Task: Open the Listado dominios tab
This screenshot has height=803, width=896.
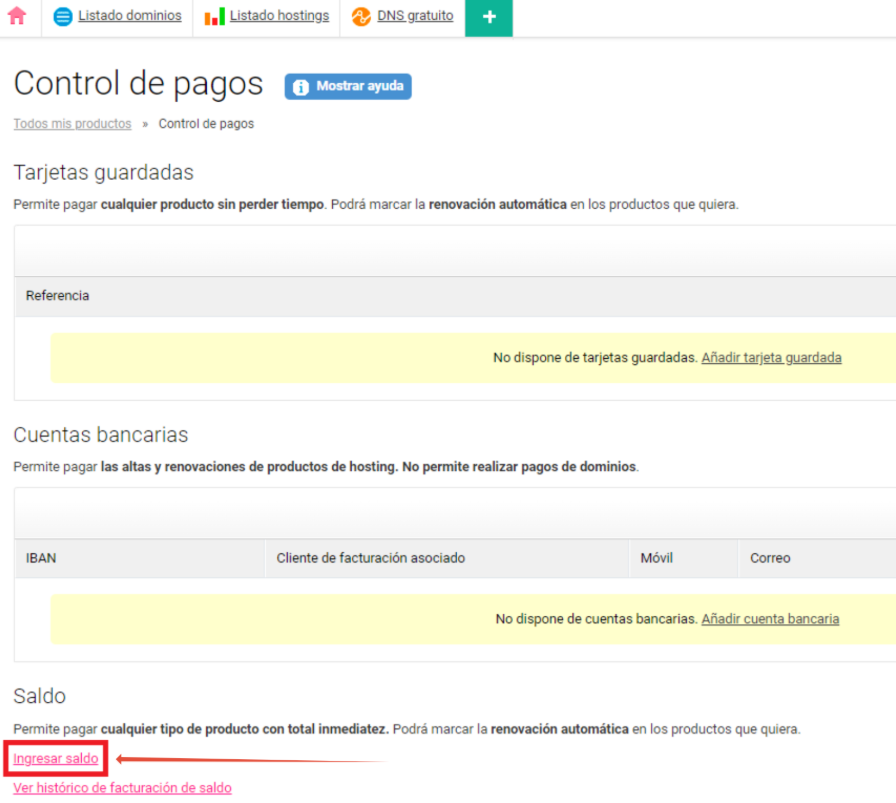Action: [x=129, y=16]
